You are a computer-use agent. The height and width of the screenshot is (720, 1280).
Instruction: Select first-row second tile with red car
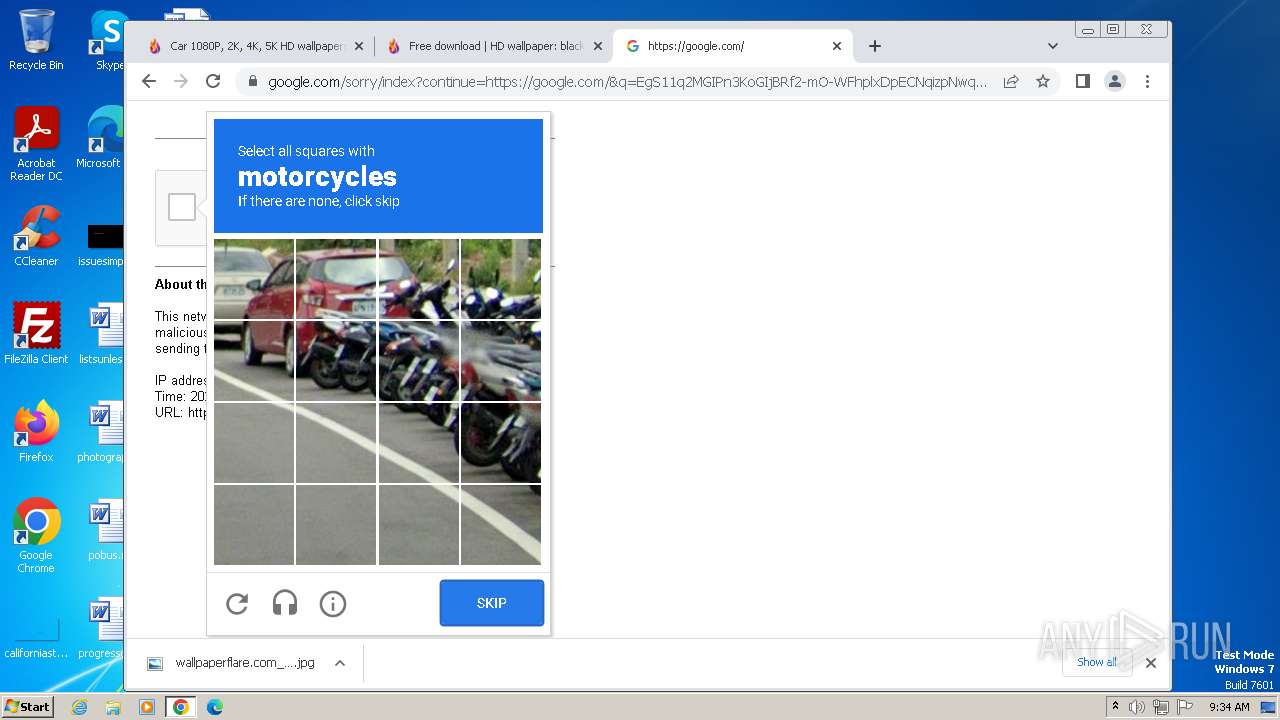(x=336, y=279)
